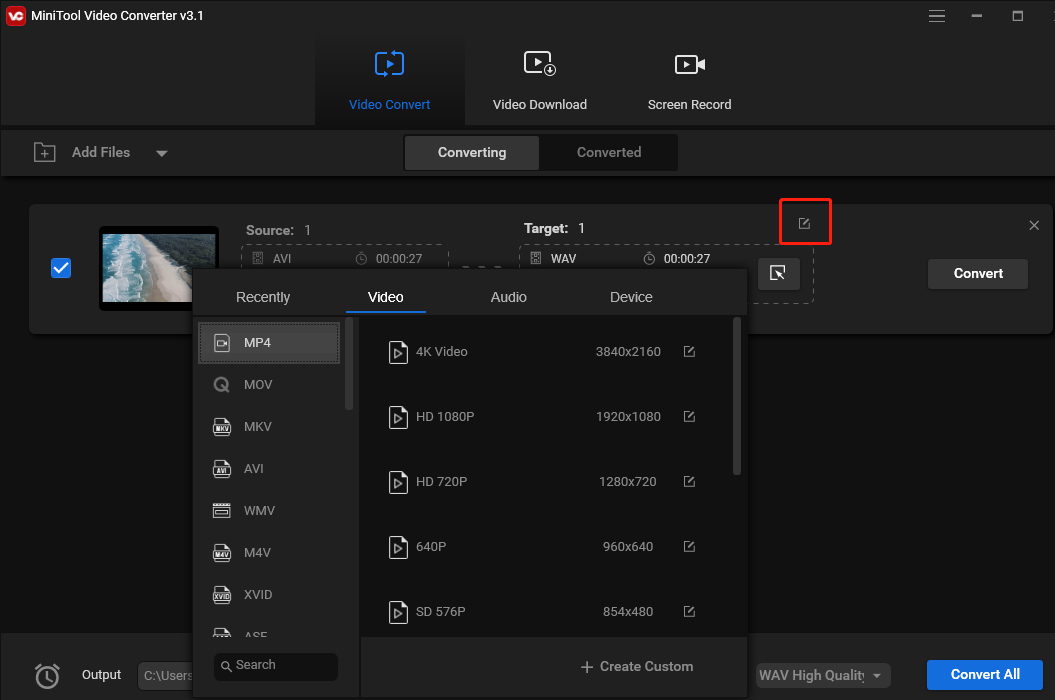Screen dimensions: 1055x700
Task: Click the MOV QuickTime icon
Action: click(221, 384)
